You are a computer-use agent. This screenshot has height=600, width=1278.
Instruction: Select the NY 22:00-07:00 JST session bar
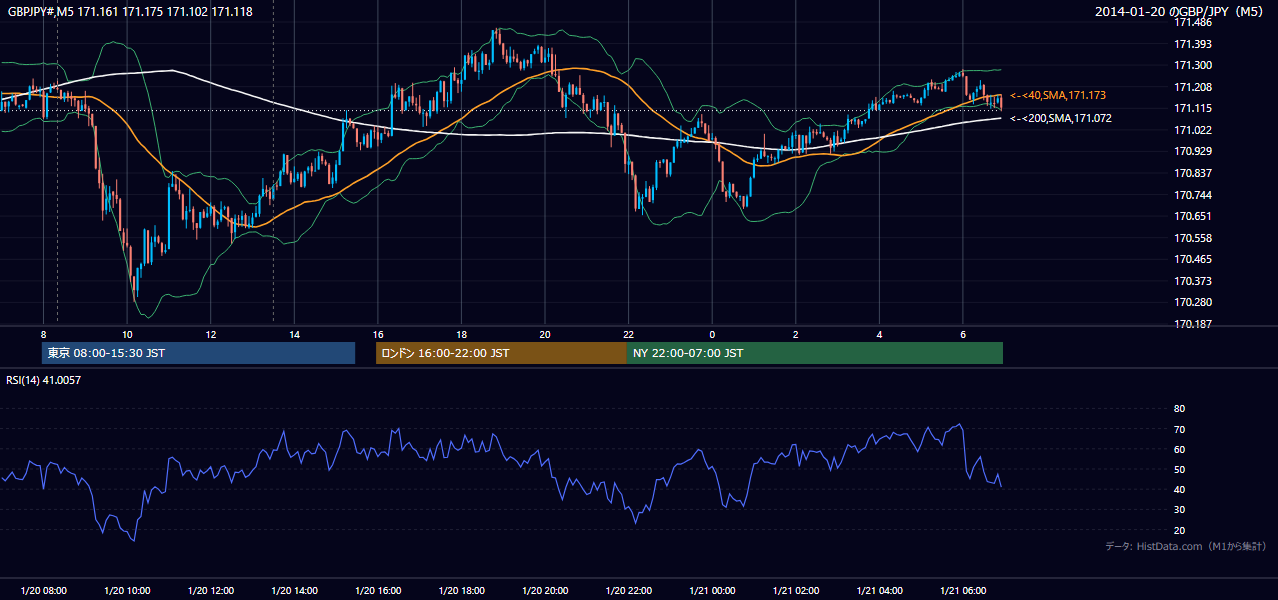coord(815,353)
